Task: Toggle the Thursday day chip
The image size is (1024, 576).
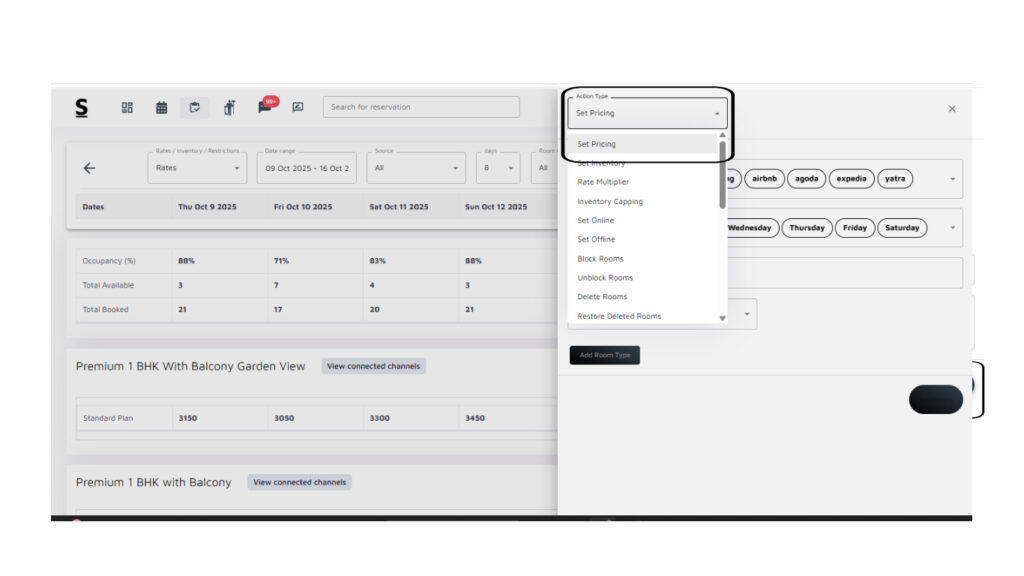Action: pyautogui.click(x=806, y=228)
